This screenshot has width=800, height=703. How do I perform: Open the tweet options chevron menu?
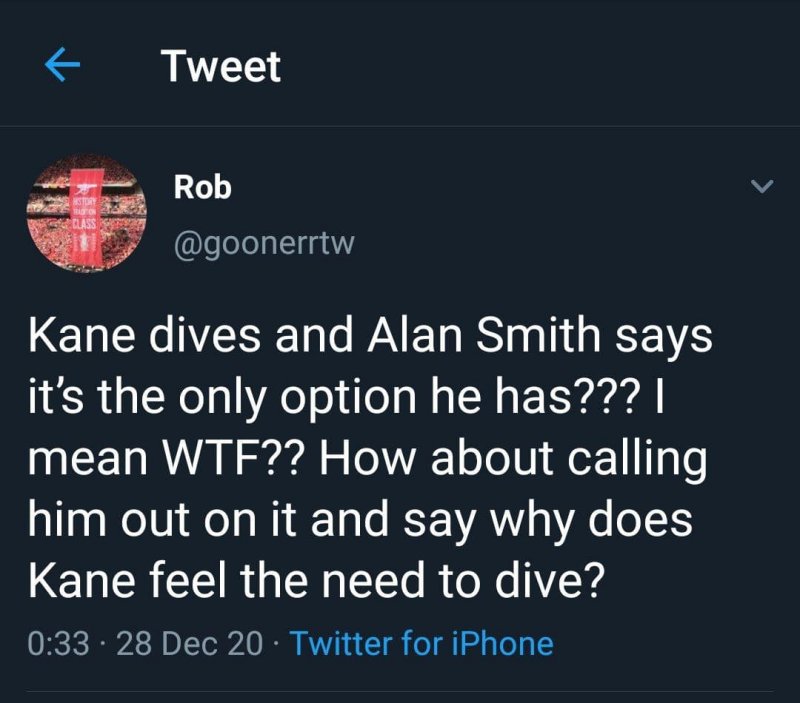coord(762,187)
